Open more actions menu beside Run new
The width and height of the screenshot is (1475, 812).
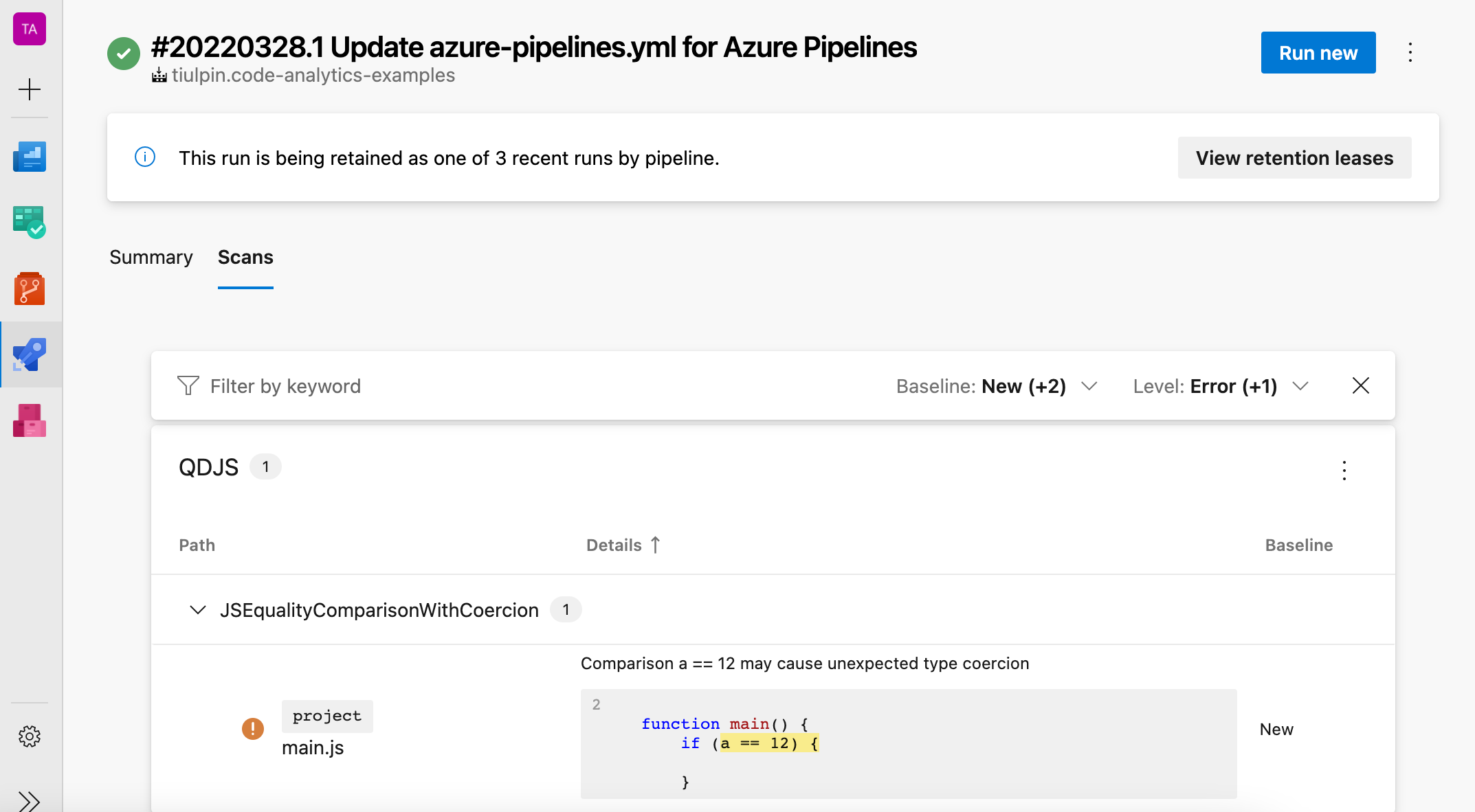coord(1410,53)
